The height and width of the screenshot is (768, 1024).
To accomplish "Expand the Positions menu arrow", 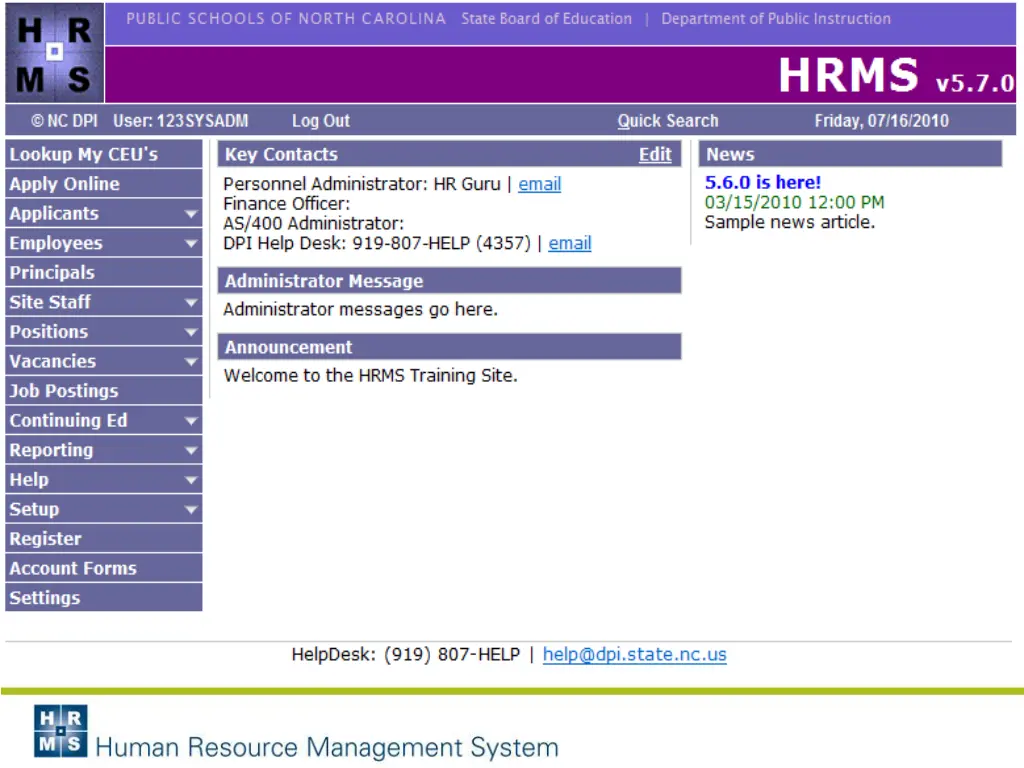I will pyautogui.click(x=191, y=332).
